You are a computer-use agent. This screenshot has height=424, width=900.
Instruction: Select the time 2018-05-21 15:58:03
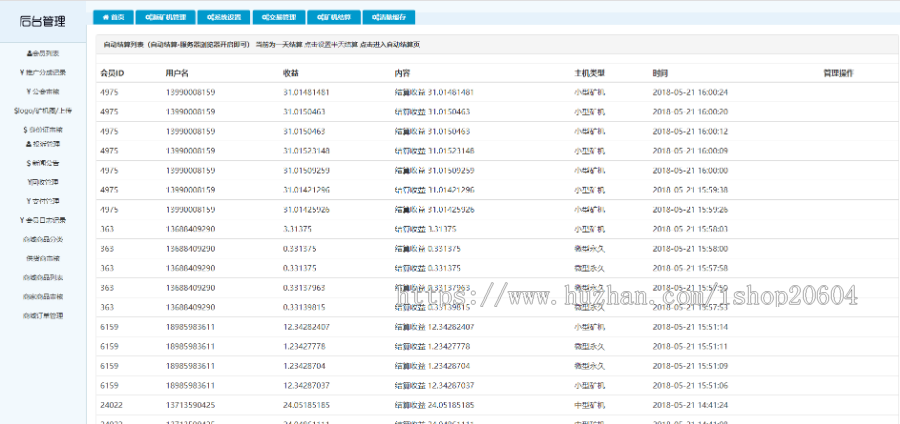coord(690,229)
